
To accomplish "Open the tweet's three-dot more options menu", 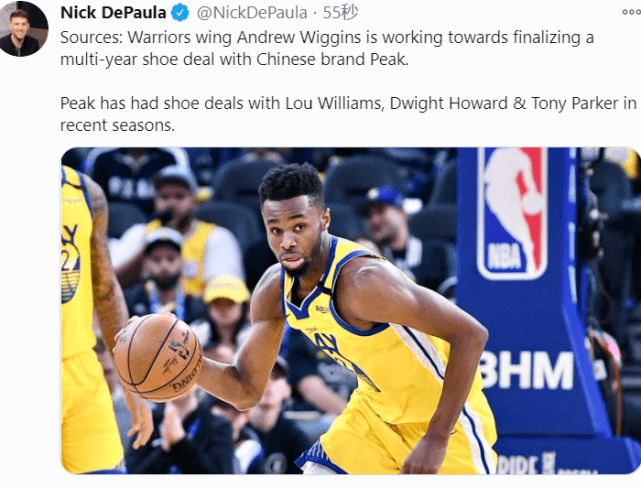I will (632, 13).
